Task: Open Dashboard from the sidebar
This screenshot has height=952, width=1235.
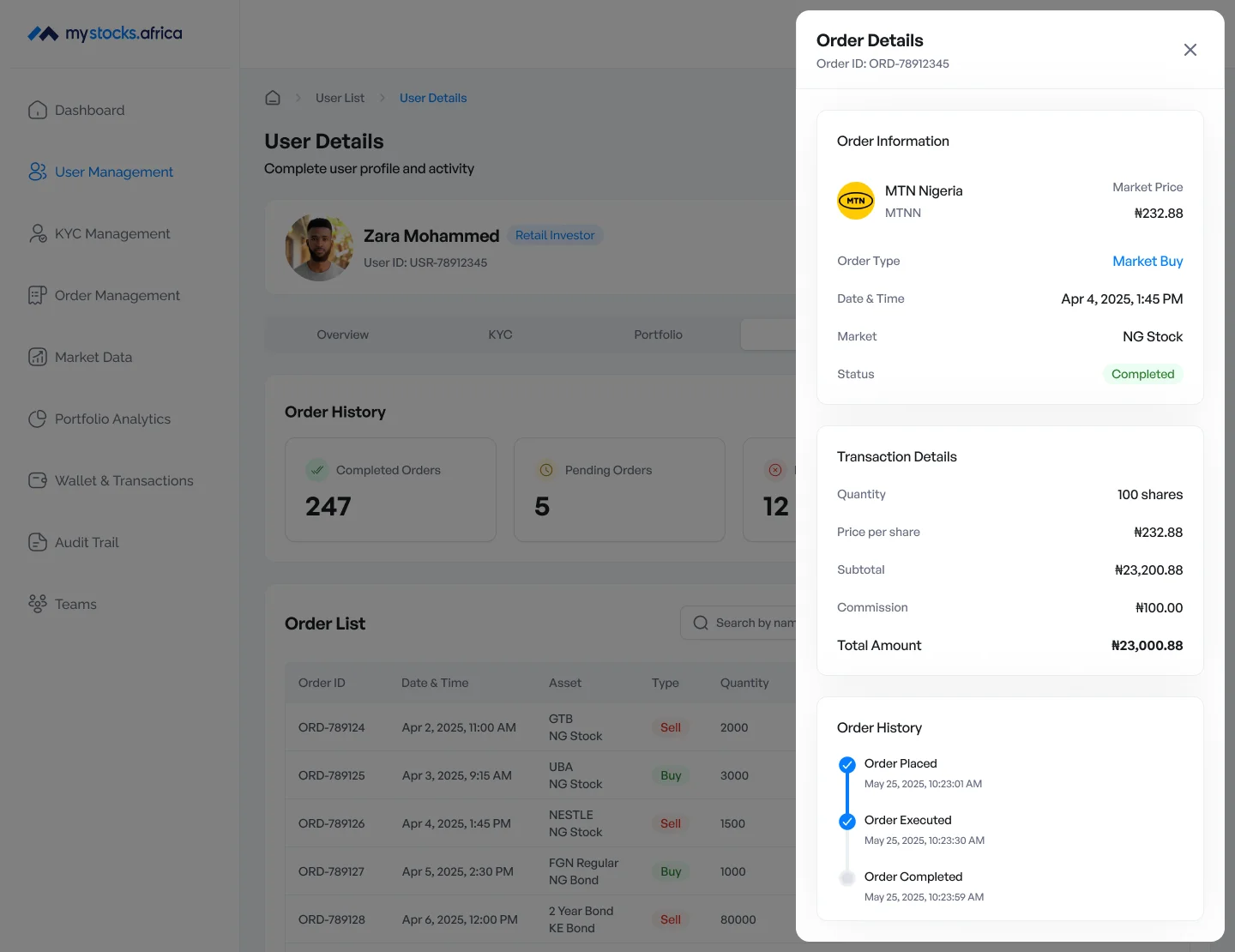Action: [89, 110]
